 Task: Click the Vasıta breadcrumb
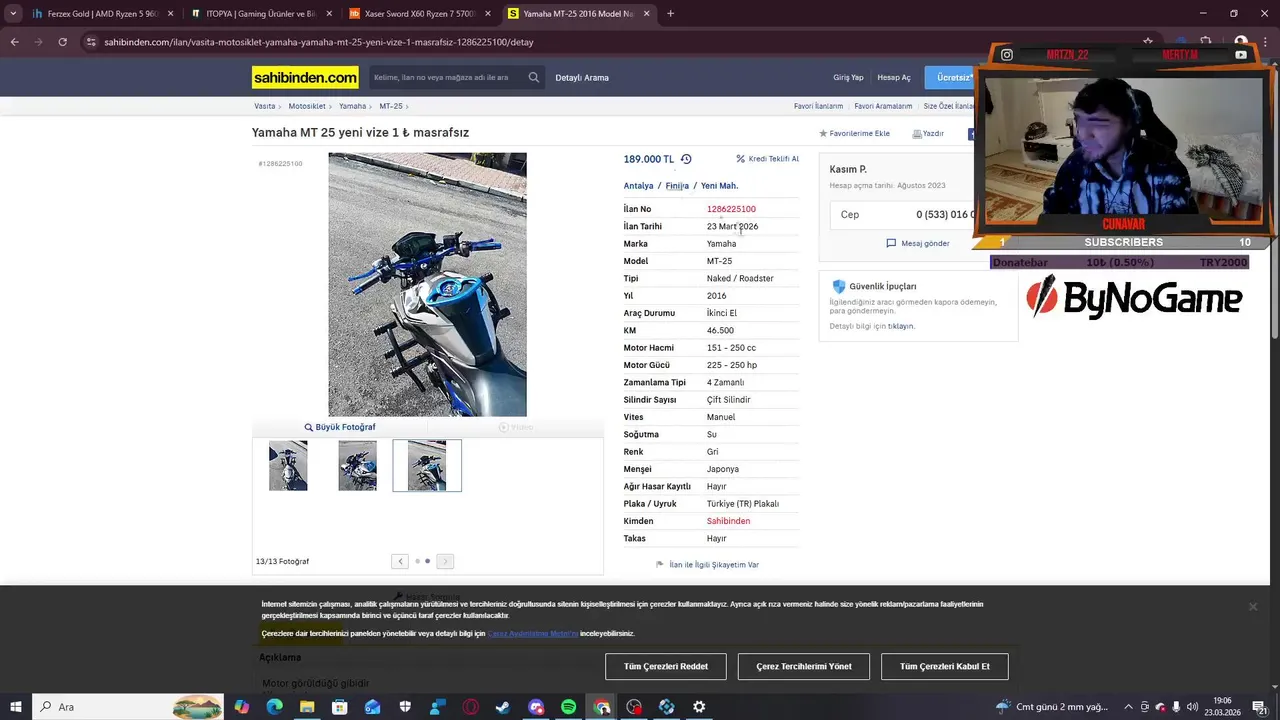264,106
